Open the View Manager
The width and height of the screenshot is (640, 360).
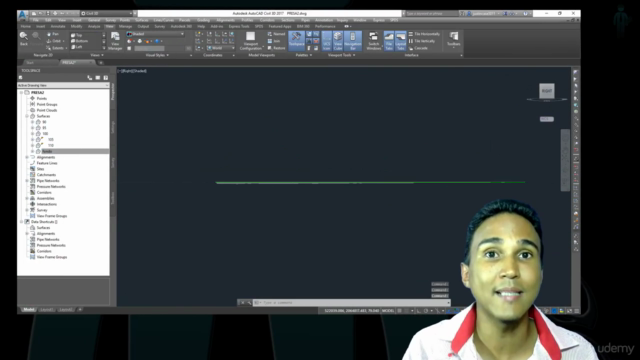pos(115,41)
